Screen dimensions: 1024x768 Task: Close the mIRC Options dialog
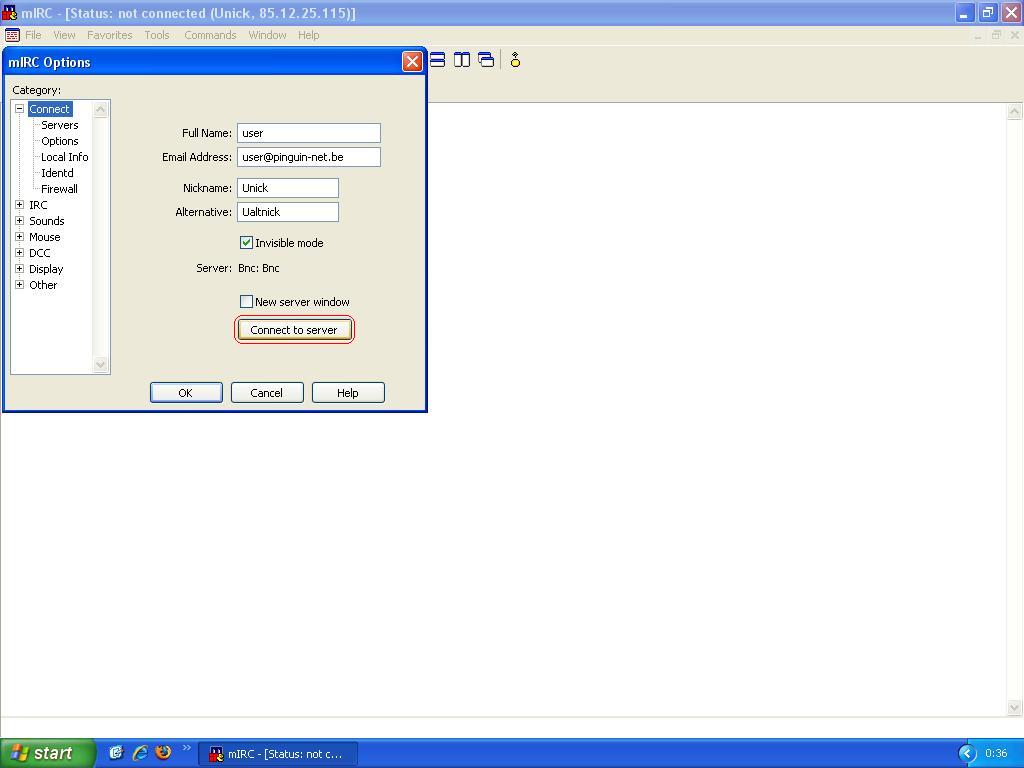click(412, 62)
